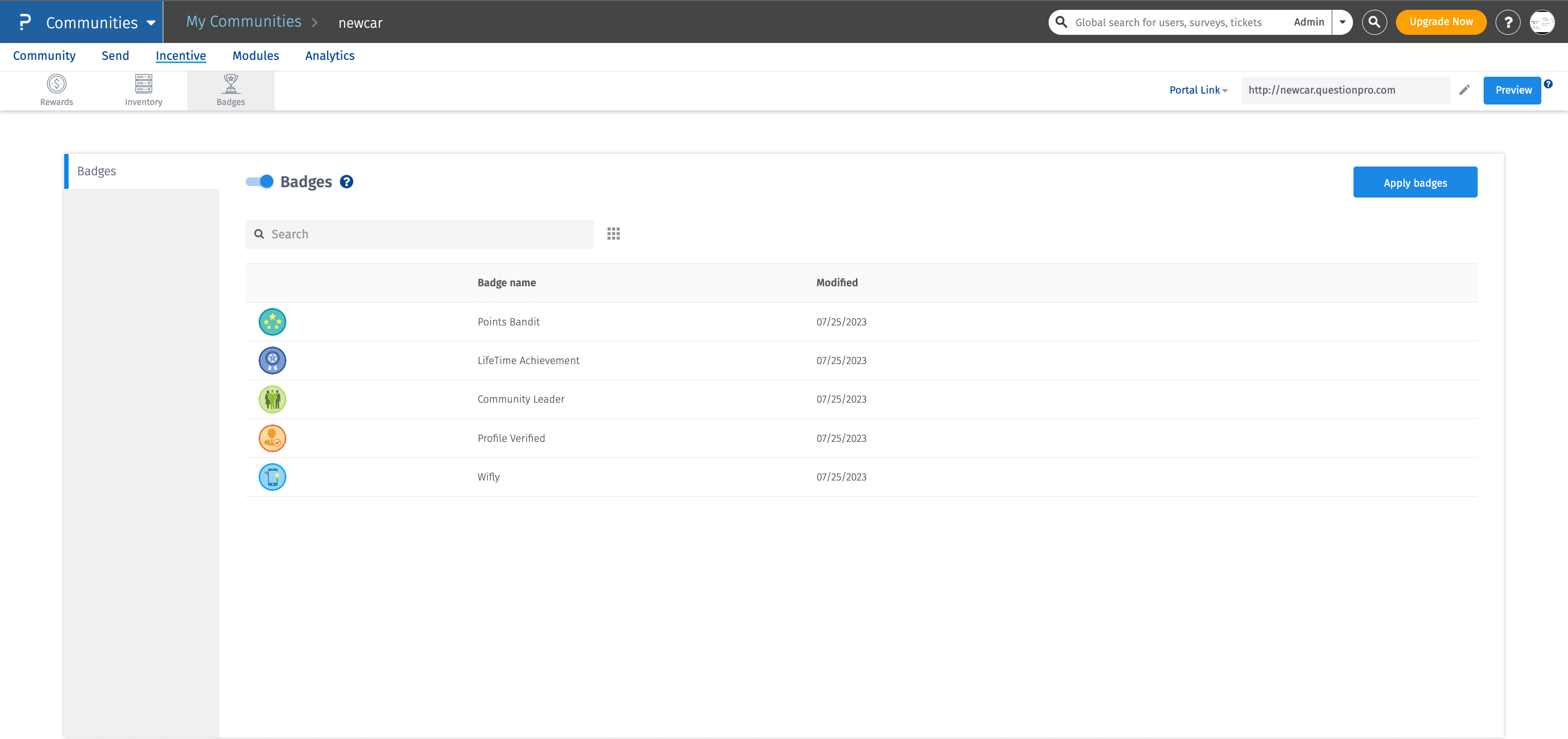
Task: Click the edit pencil next to portal URL
Action: [x=1465, y=89]
